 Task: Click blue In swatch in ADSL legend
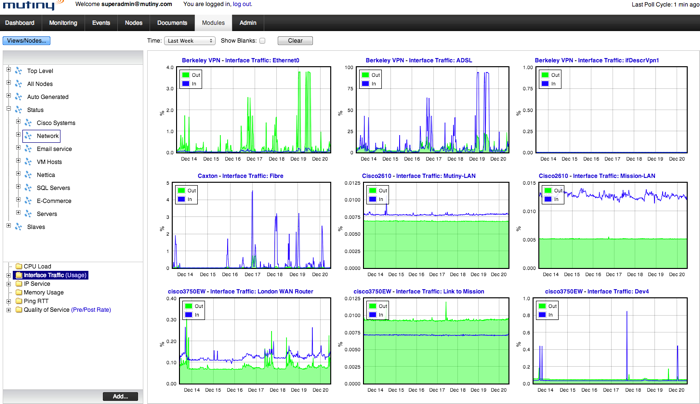366,83
